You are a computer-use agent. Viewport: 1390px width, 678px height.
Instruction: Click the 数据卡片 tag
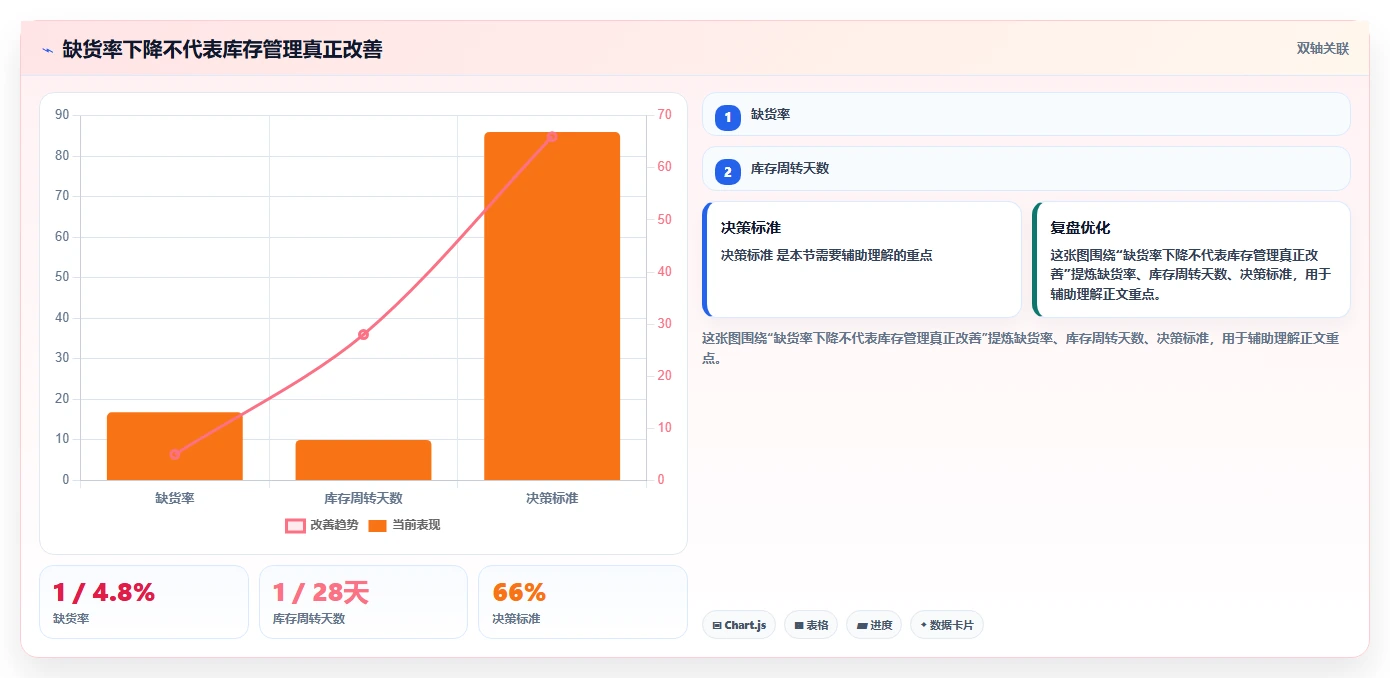pyautogui.click(x=947, y=625)
